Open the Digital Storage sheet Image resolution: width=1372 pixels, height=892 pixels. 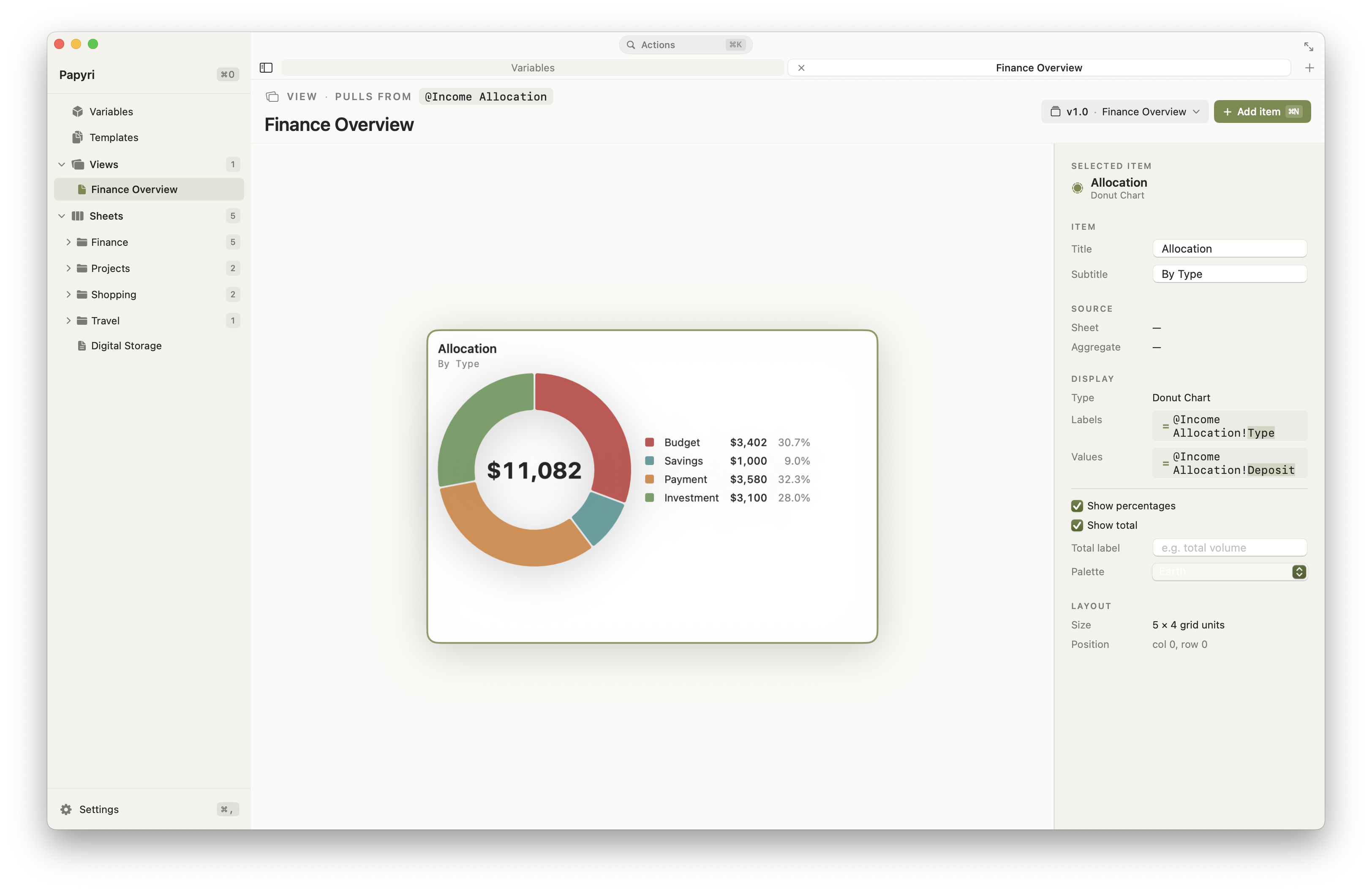149,346
